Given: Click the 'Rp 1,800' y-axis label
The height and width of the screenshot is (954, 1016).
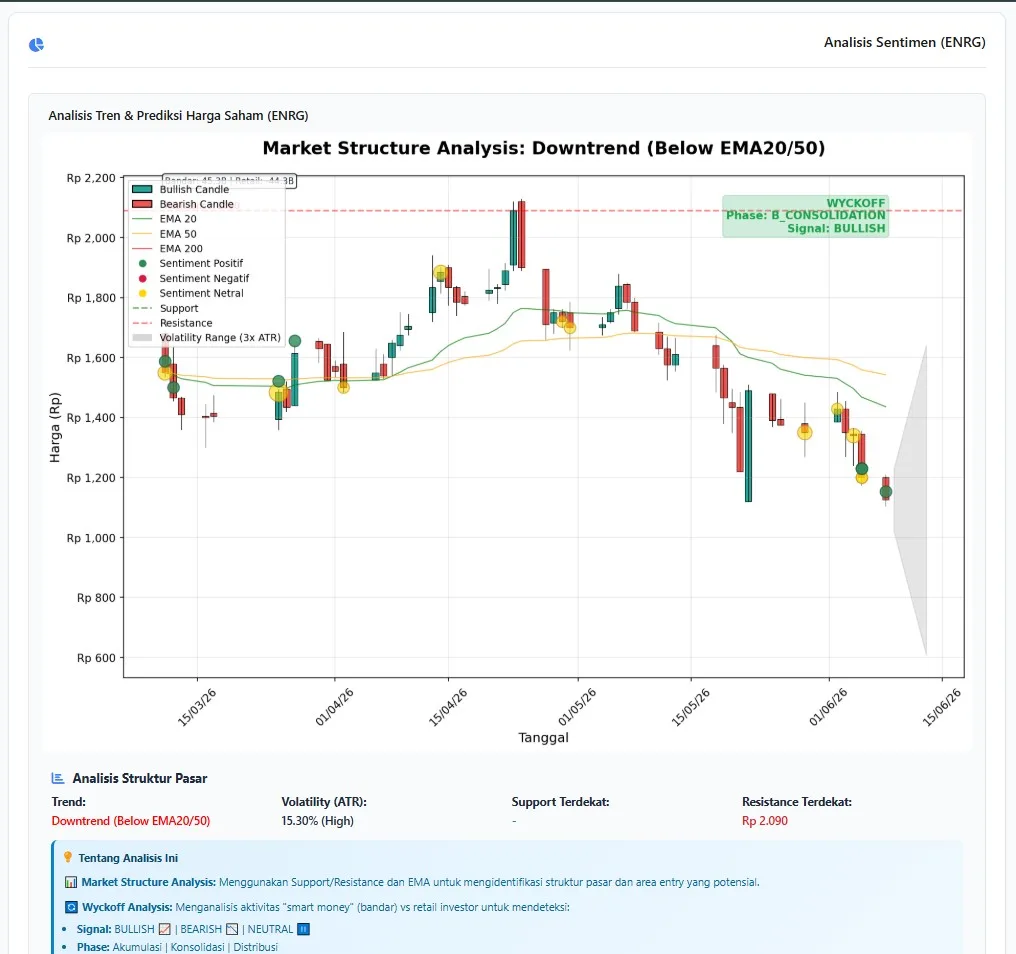Looking at the screenshot, I should pyautogui.click(x=91, y=298).
